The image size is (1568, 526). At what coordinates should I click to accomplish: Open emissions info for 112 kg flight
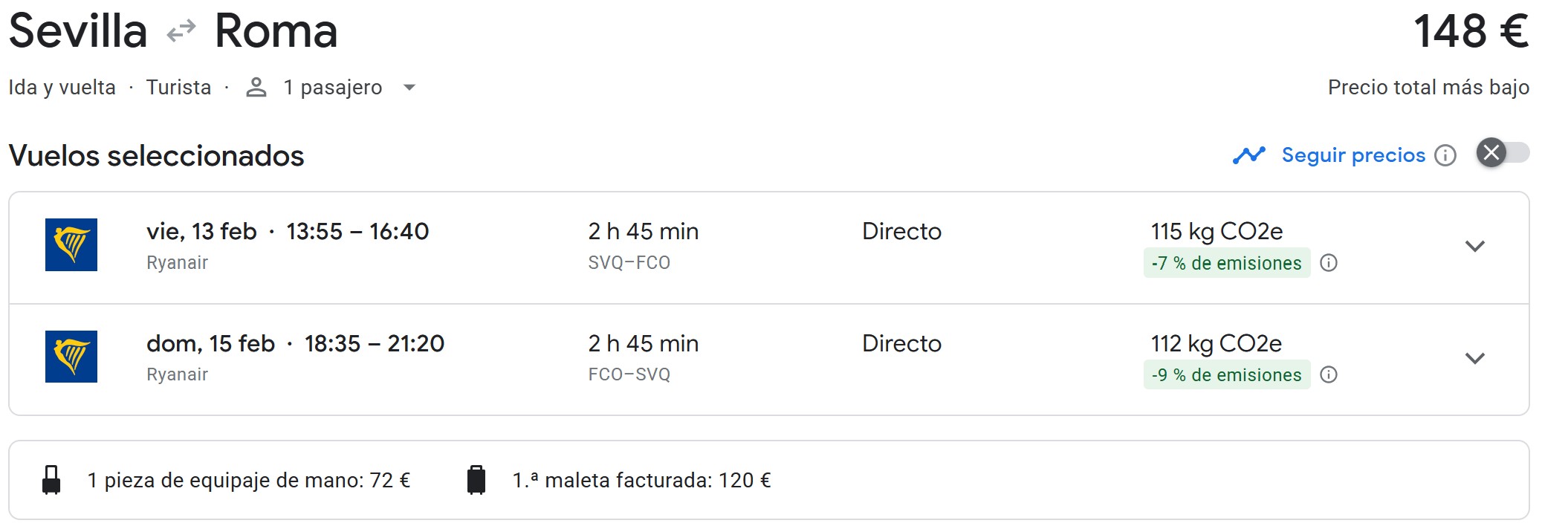tap(1329, 374)
